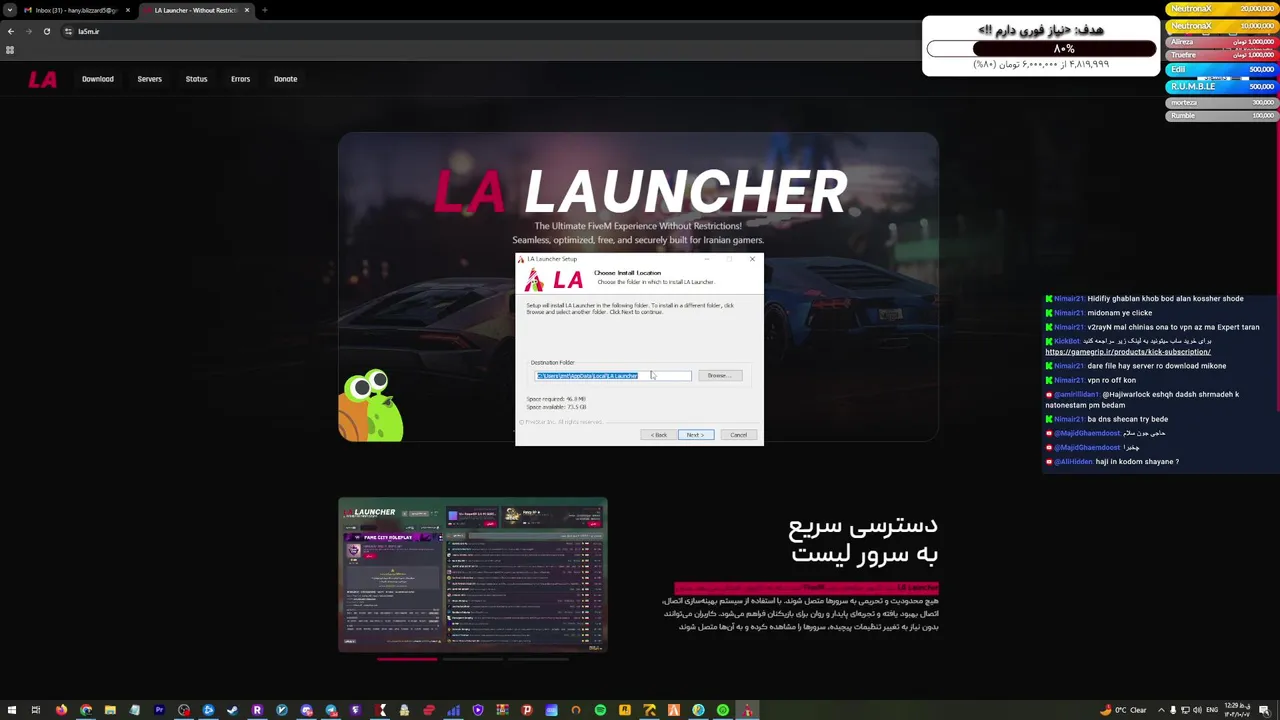1280x720 pixels.
Task: Open Task View on the taskbar
Action: point(36,710)
